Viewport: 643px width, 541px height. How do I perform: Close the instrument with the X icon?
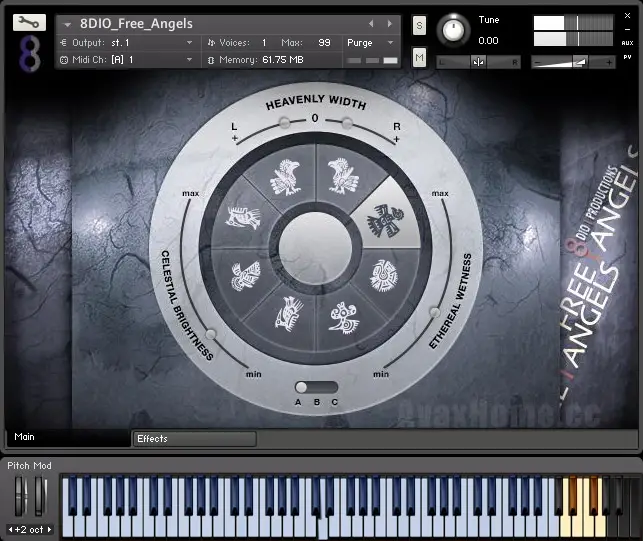(627, 16)
